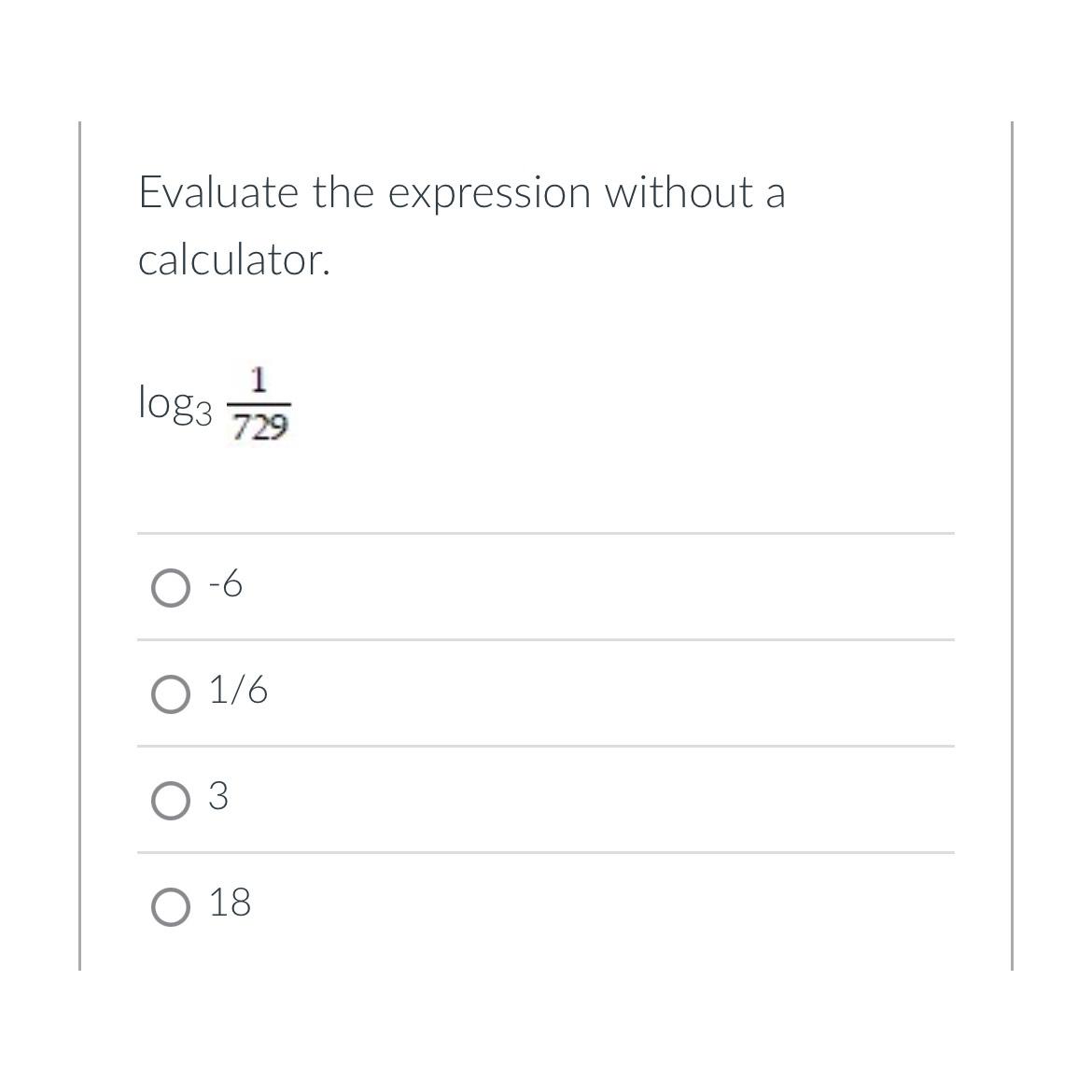Click the question prompt text

click(x=461, y=193)
